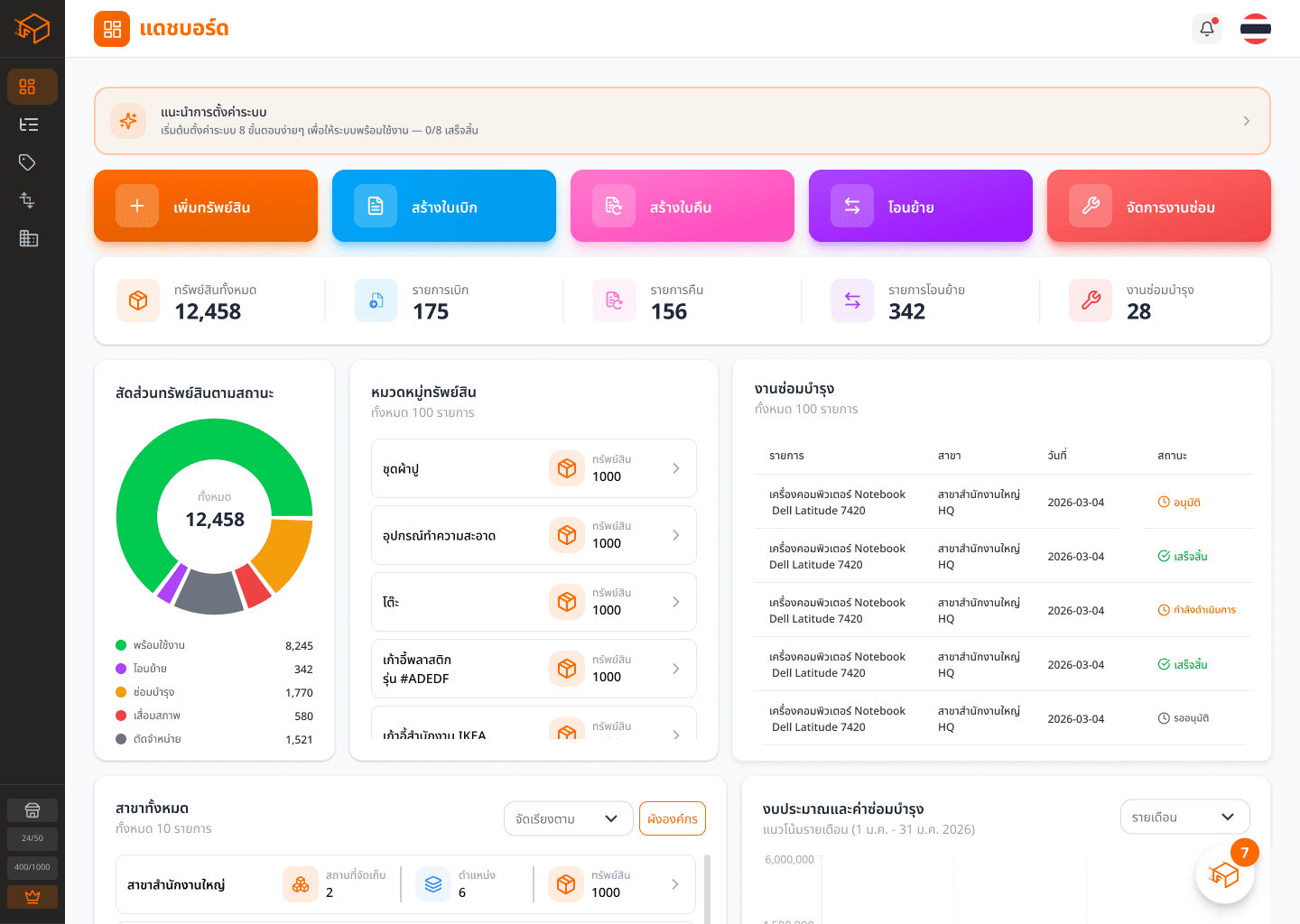Click green พร้อมใช้งาน legend color dot

pyautogui.click(x=121, y=645)
